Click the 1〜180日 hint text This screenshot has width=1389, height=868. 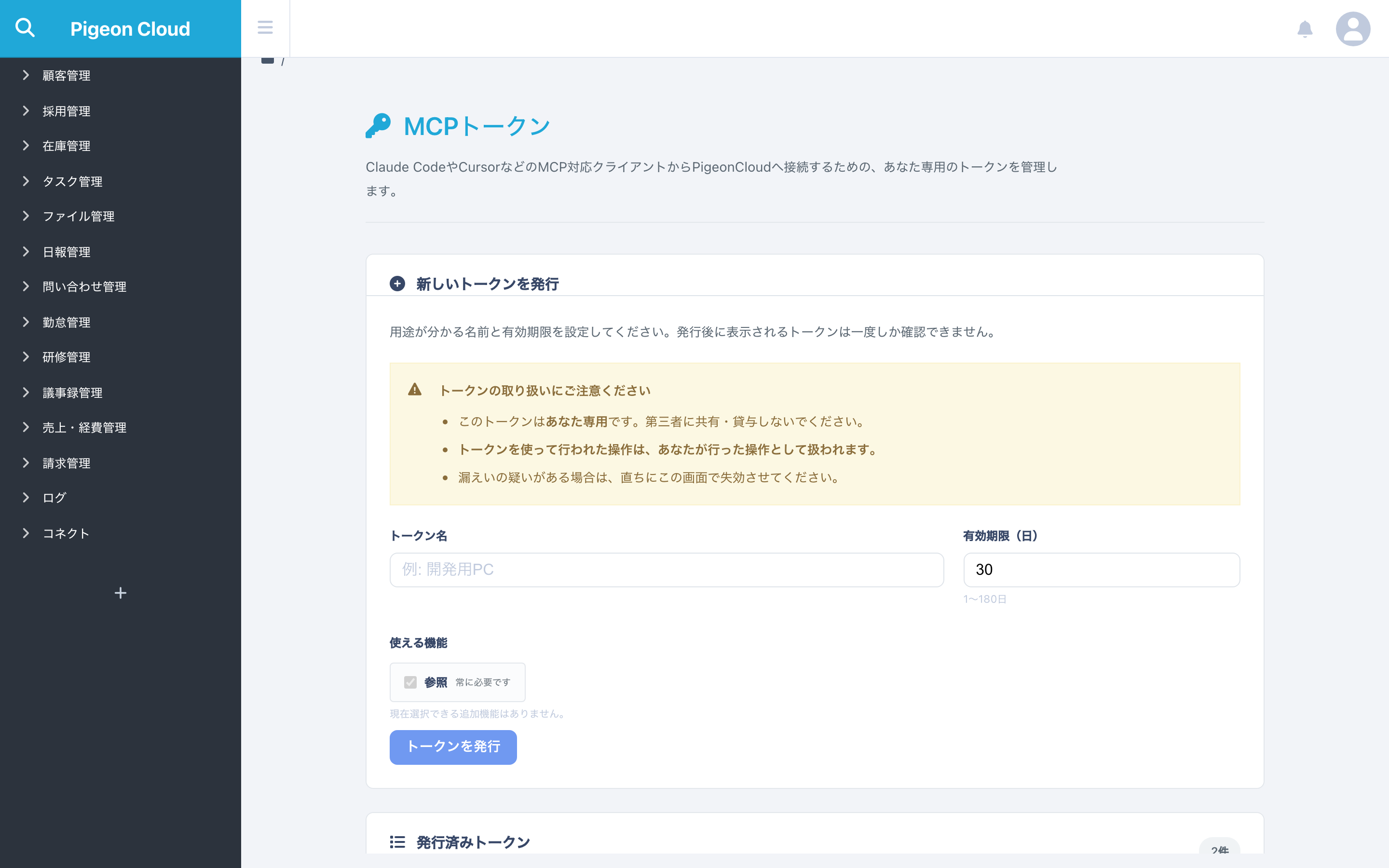(985, 599)
